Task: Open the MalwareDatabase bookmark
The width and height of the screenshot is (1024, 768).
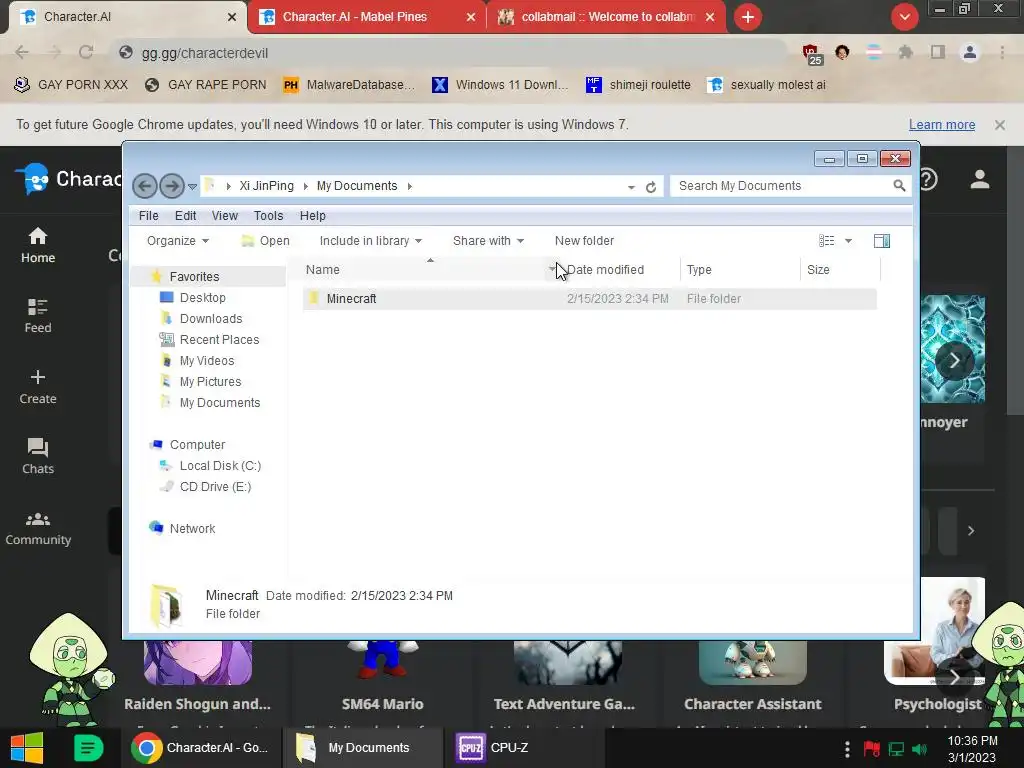Action: click(349, 85)
